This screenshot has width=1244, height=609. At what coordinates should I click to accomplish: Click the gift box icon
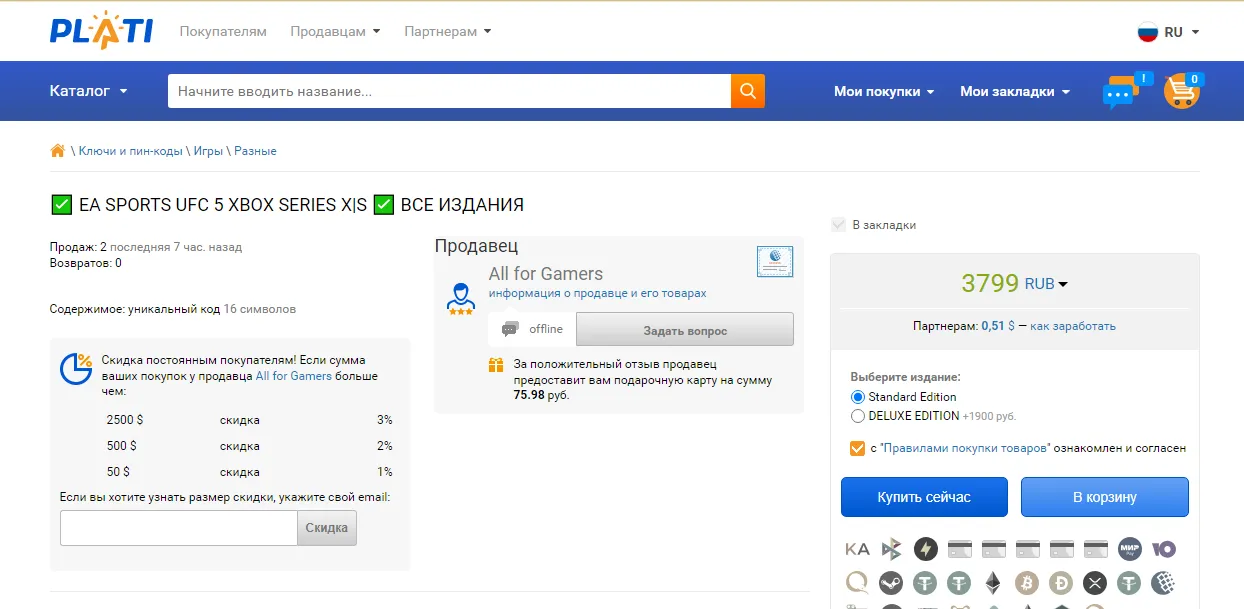coord(496,365)
